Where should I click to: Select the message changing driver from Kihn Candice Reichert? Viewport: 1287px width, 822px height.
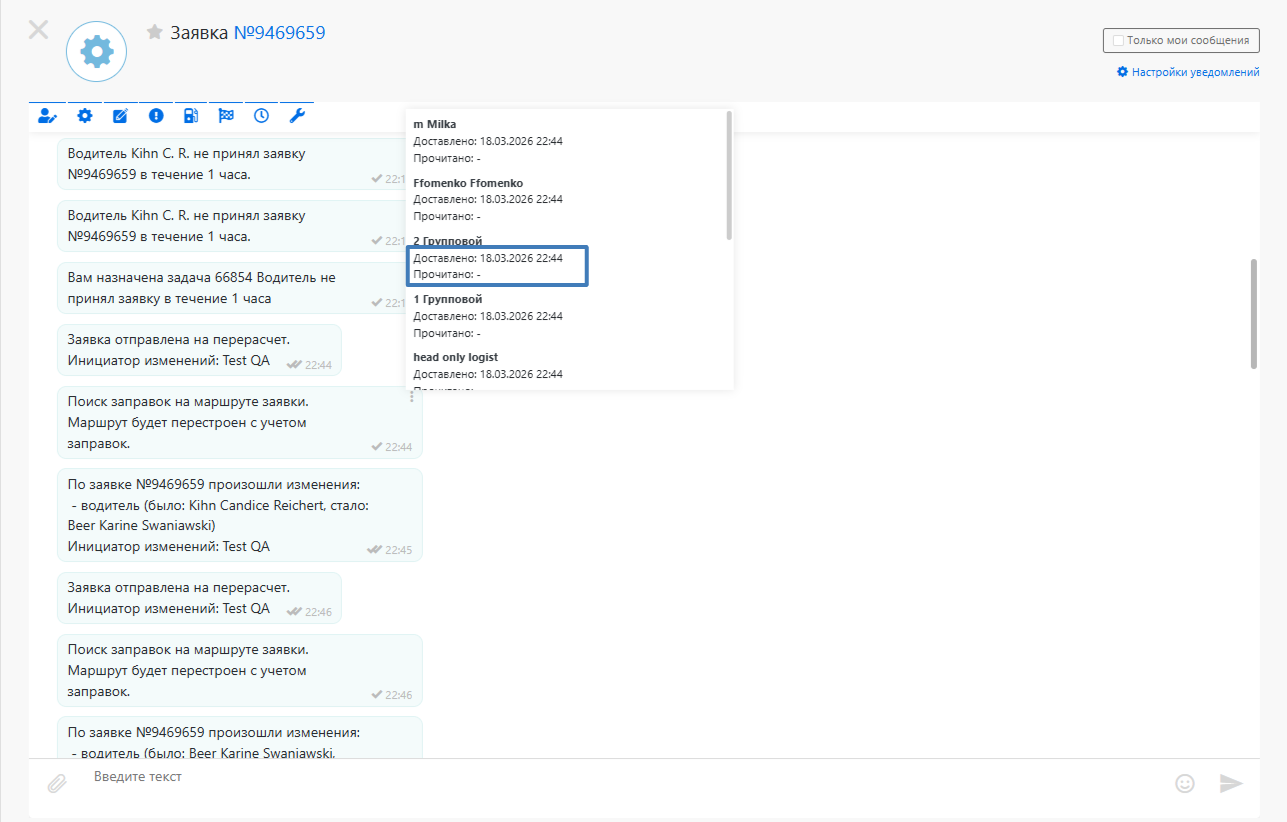pos(240,515)
